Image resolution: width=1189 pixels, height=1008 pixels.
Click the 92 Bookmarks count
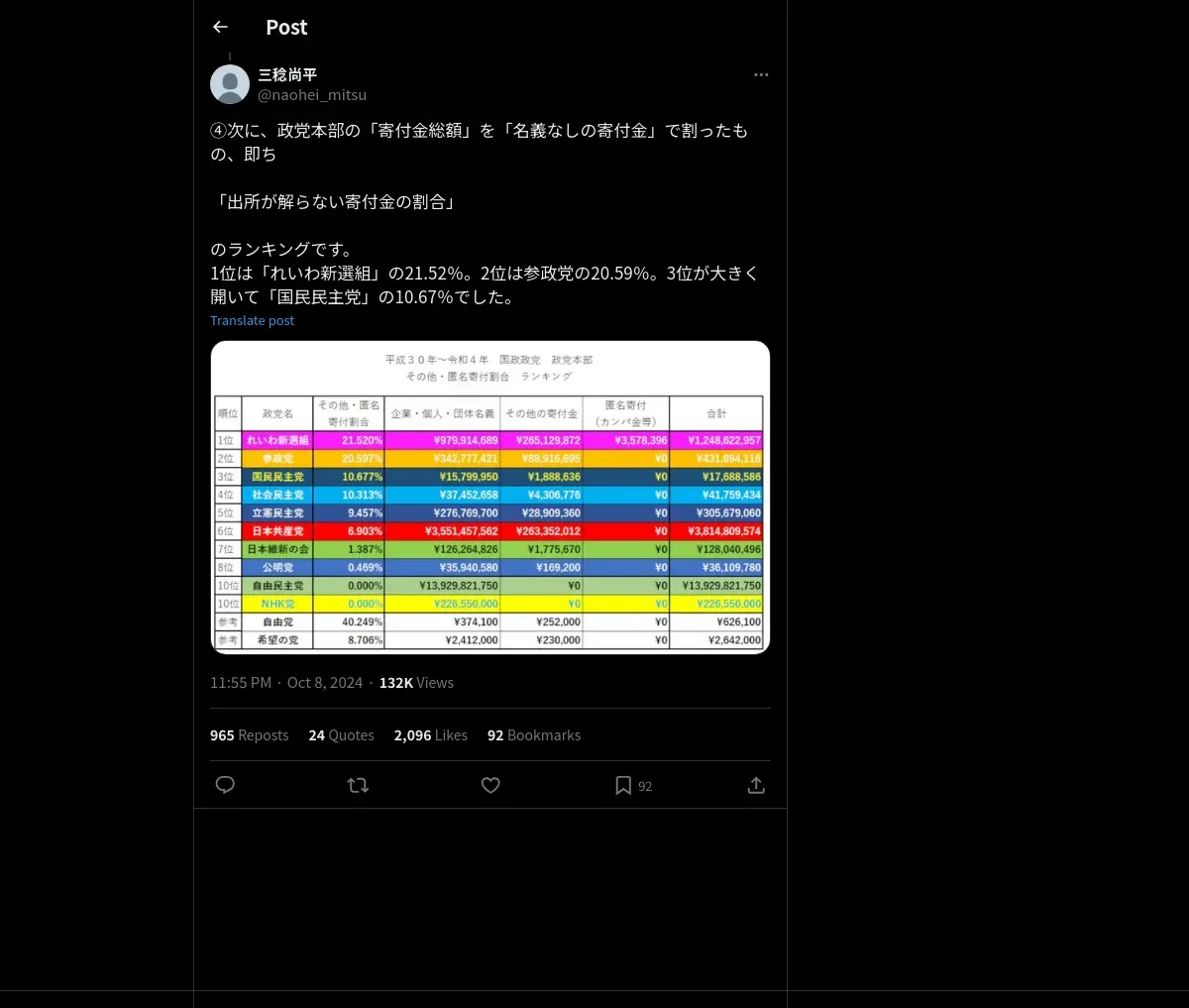pyautogui.click(x=534, y=735)
